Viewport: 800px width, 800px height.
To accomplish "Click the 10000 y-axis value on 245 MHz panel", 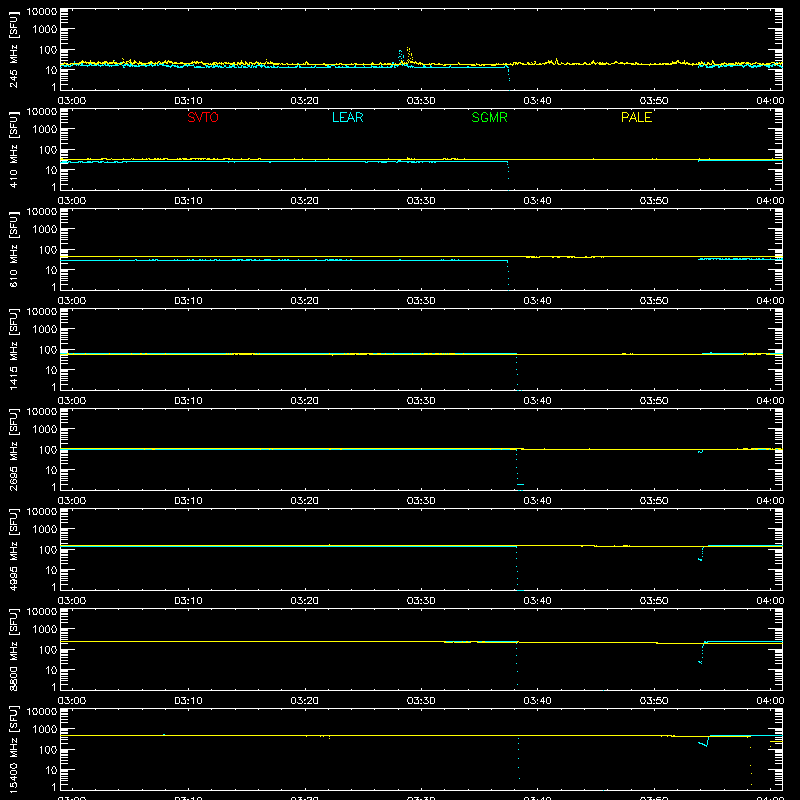I will point(42,12).
